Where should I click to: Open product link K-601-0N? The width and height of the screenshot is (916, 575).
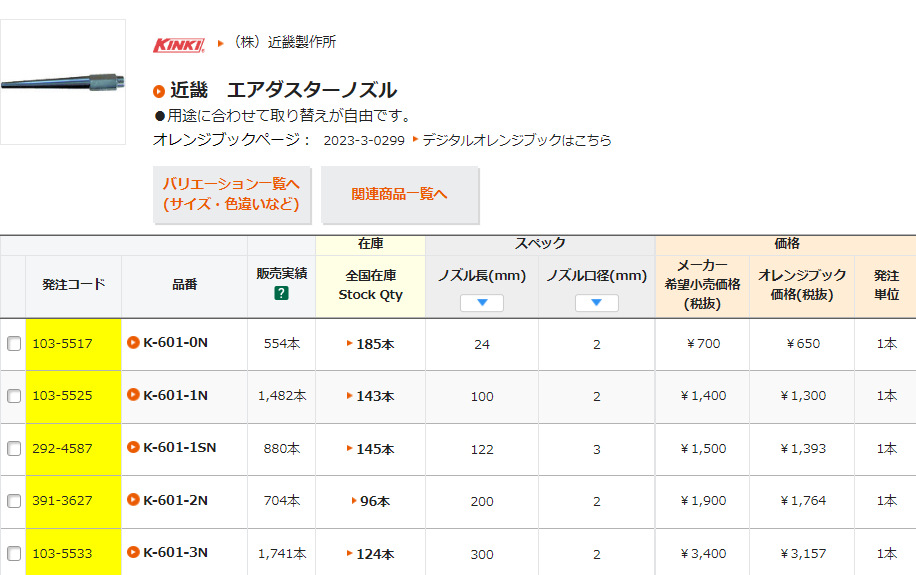coord(175,342)
